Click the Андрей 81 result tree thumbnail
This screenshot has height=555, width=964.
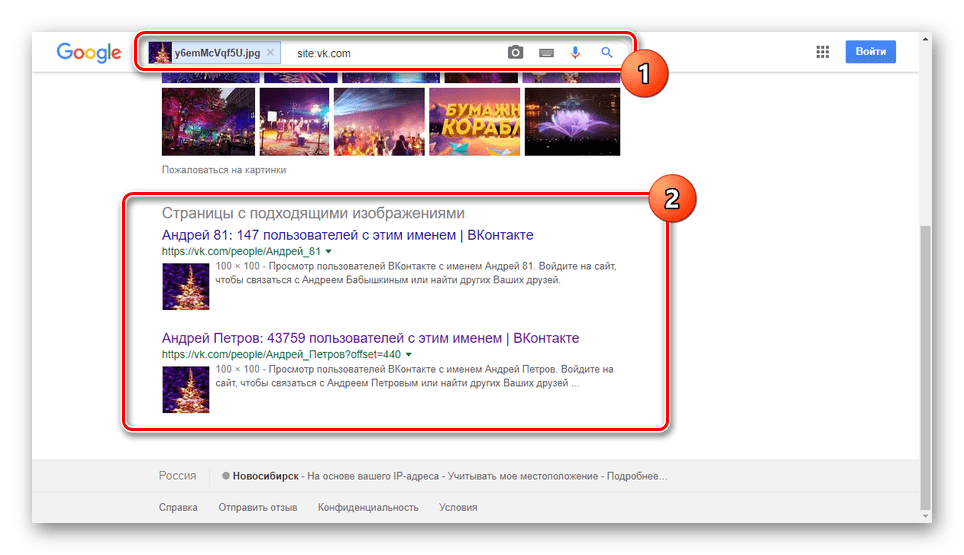pyautogui.click(x=186, y=286)
